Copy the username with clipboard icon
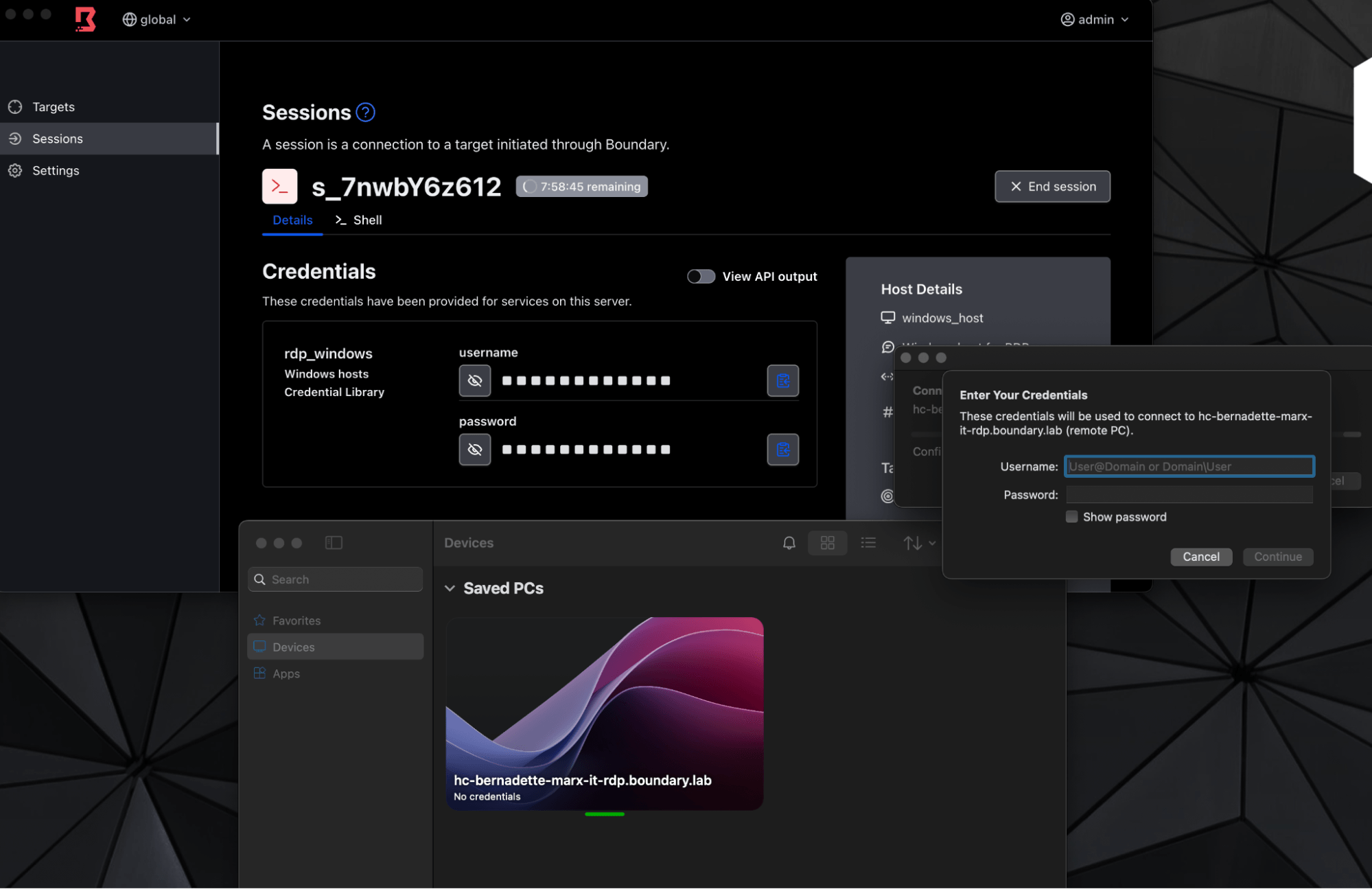Screen dimensions: 1372x889 coord(782,381)
